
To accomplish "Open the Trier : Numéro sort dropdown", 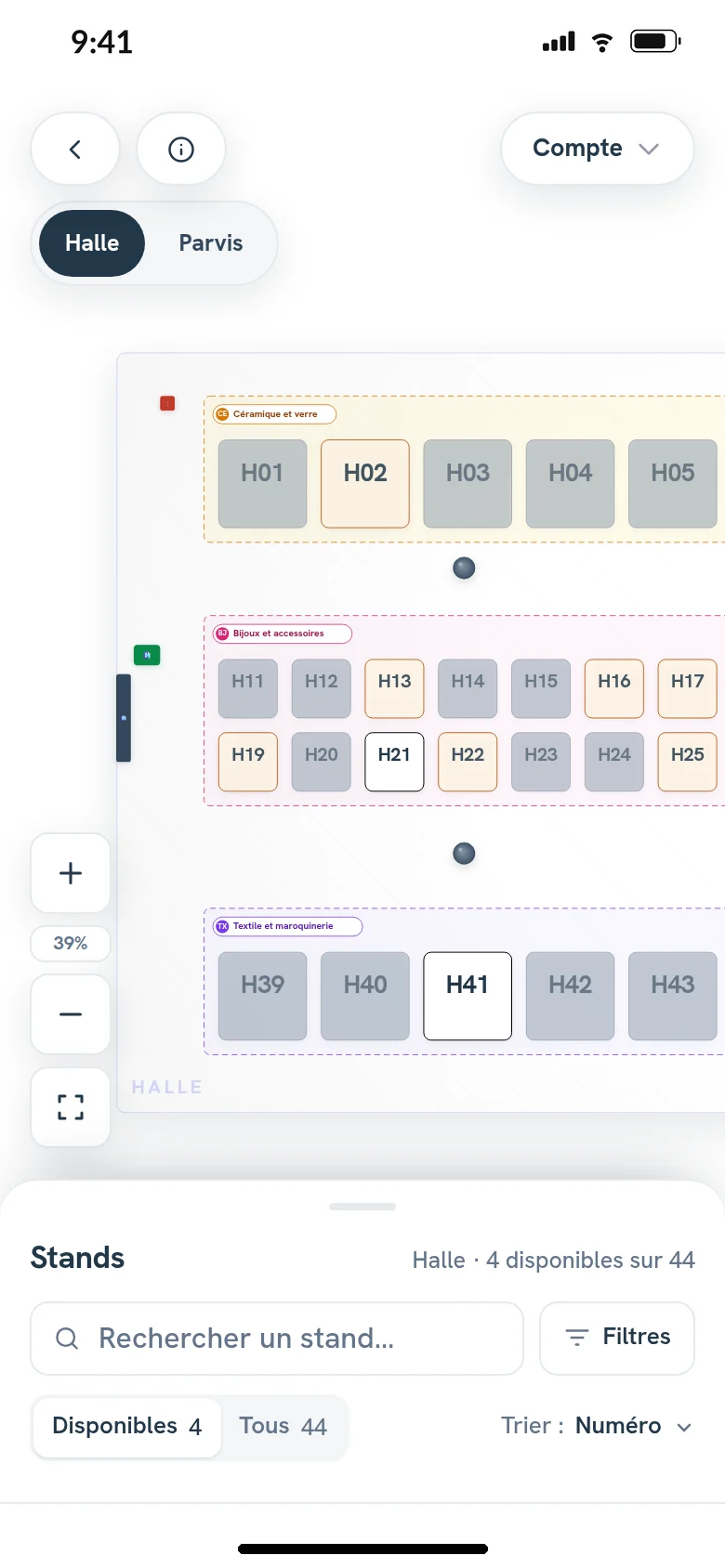I will pyautogui.click(x=597, y=1426).
